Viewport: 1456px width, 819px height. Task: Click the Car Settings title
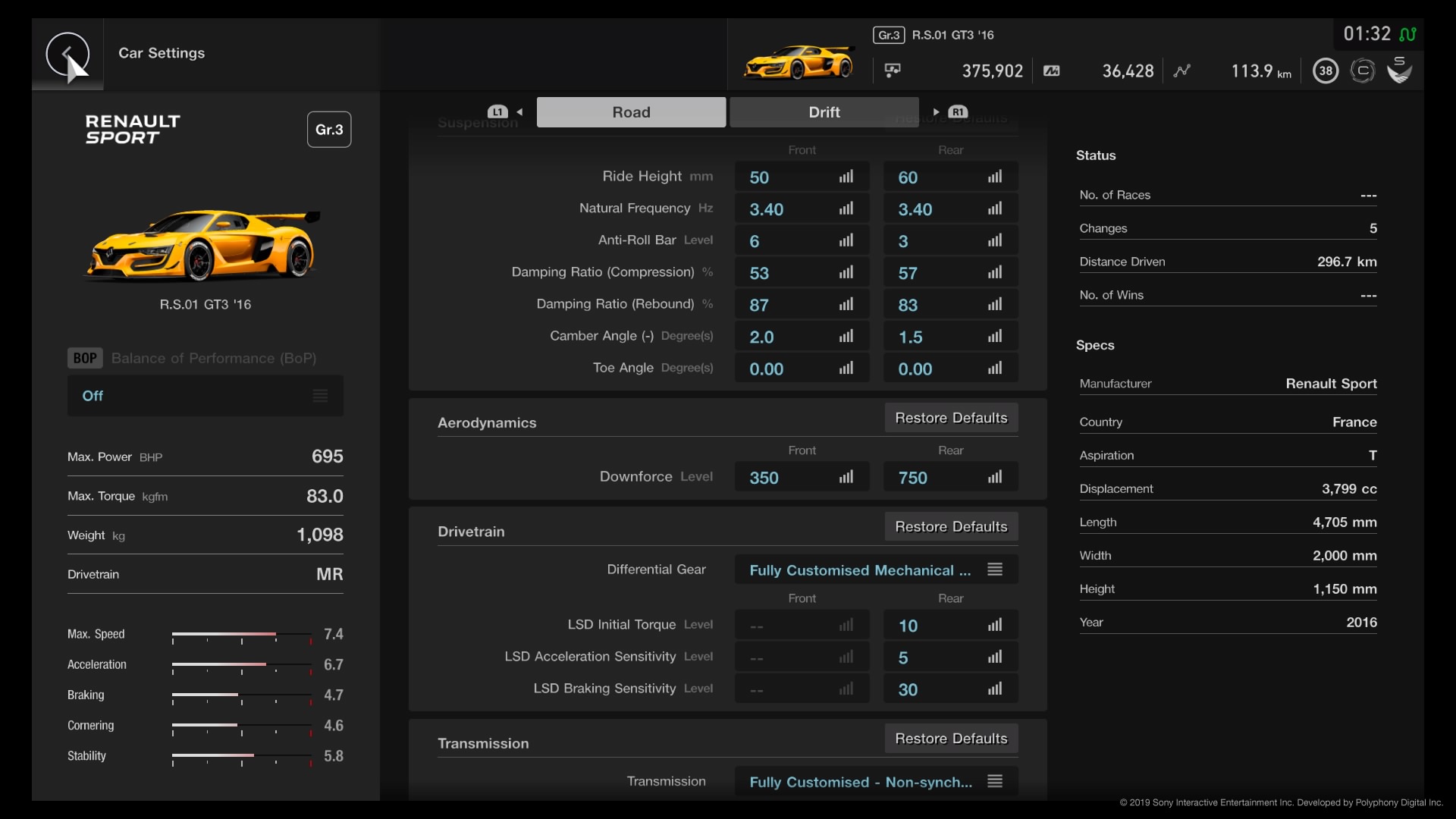pos(162,53)
